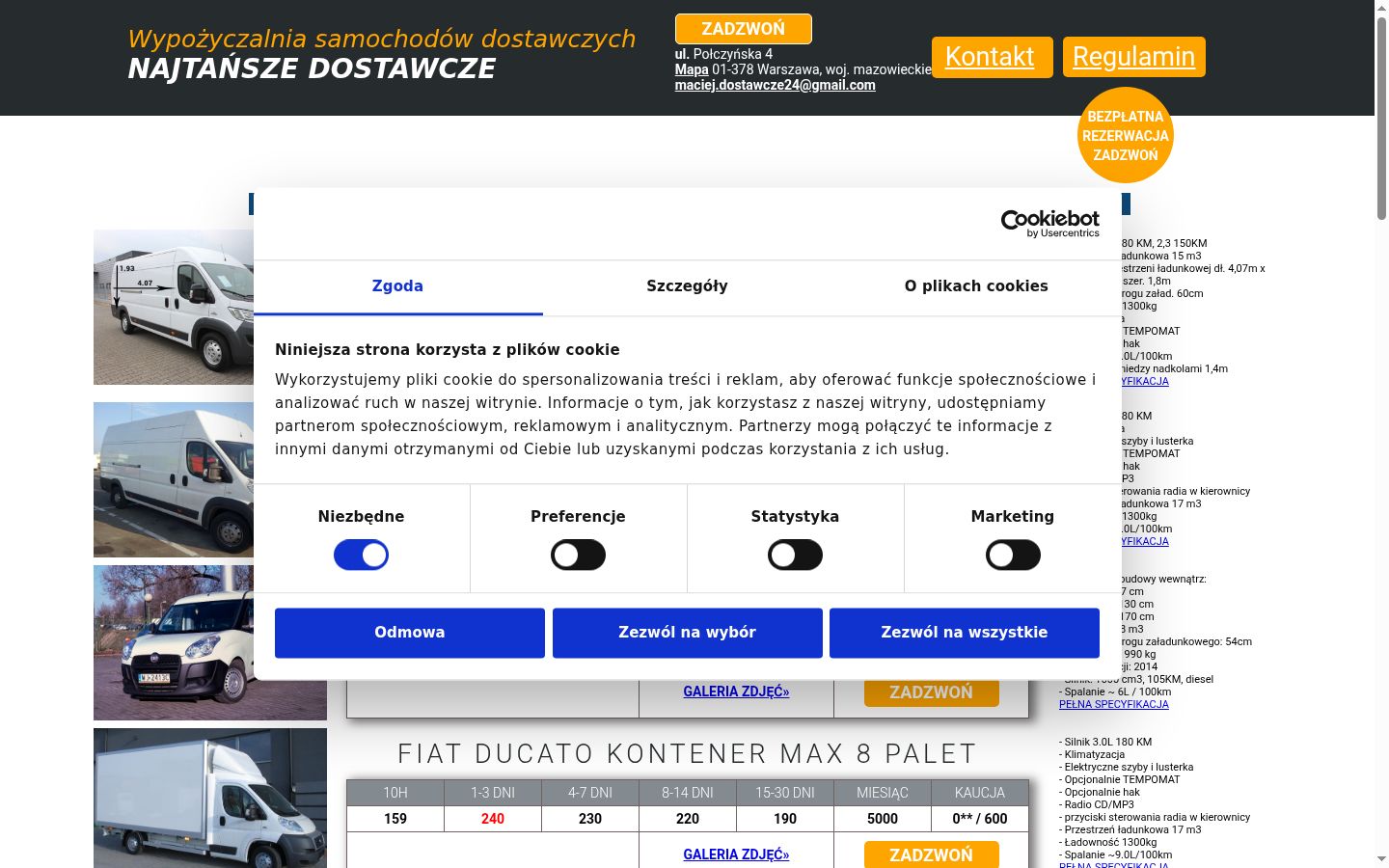The width and height of the screenshot is (1389, 868).
Task: Enable the Marketing cookies switch
Action: (x=1013, y=556)
